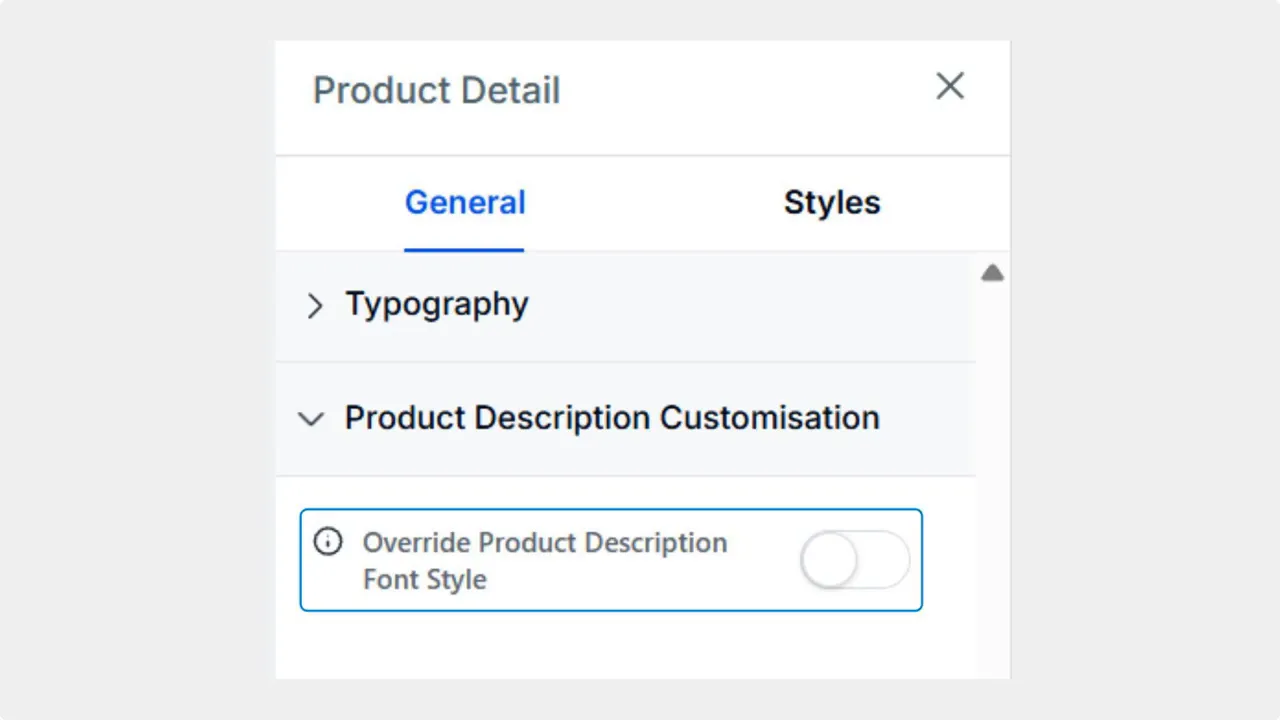
Task: Switch to the Styles tab
Action: (x=832, y=202)
